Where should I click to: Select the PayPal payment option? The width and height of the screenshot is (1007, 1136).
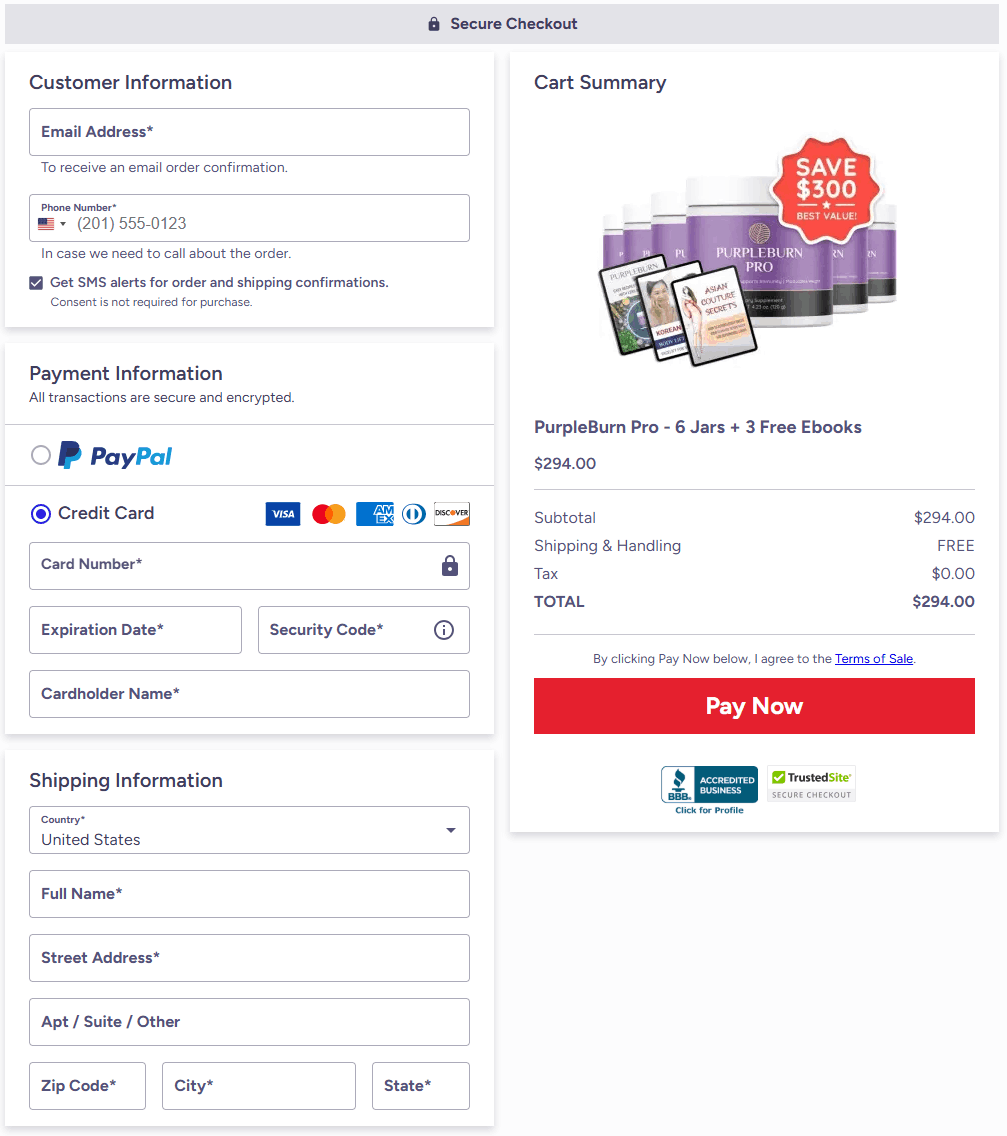pos(41,456)
